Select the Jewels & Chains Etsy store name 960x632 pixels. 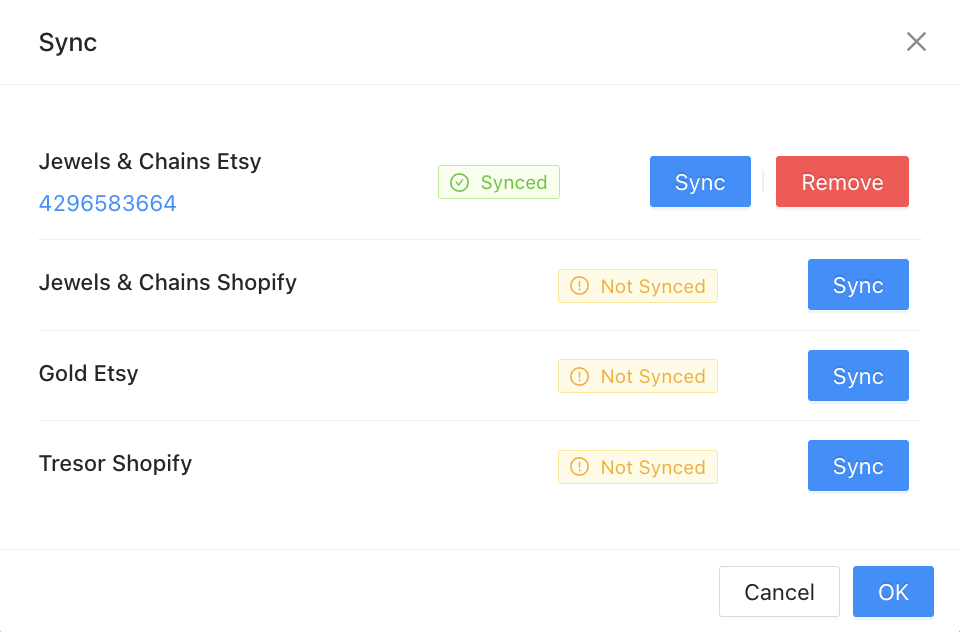point(150,162)
